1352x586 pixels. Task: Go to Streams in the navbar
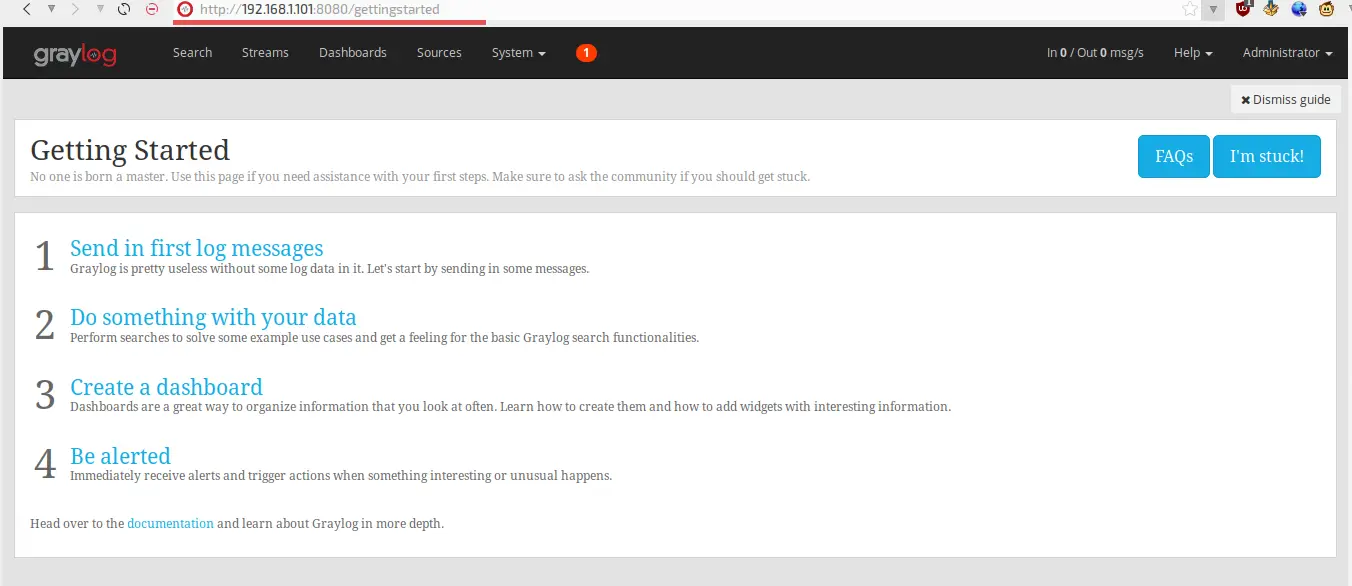tap(265, 53)
